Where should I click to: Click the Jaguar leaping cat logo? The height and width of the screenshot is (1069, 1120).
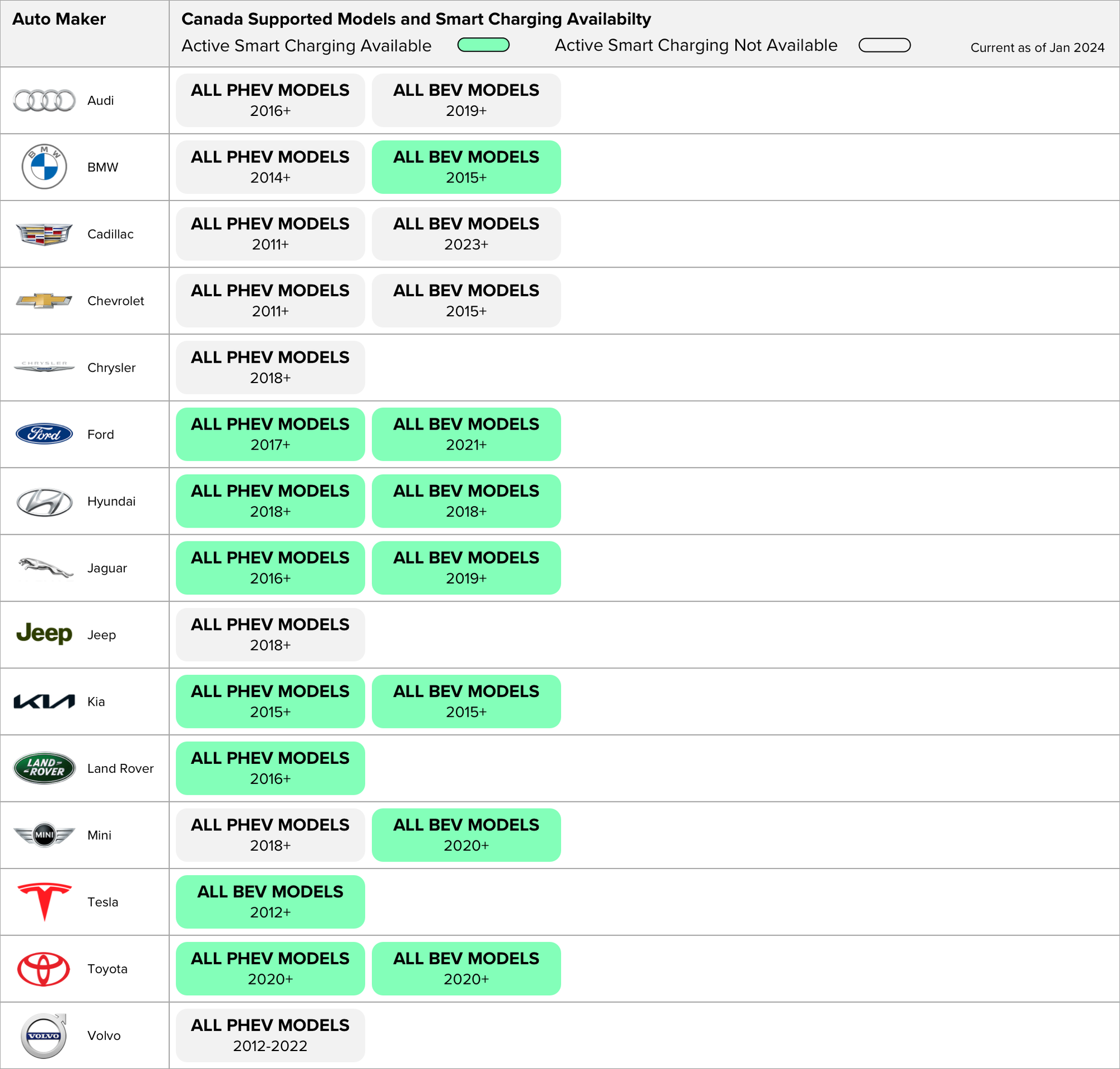(x=45, y=568)
